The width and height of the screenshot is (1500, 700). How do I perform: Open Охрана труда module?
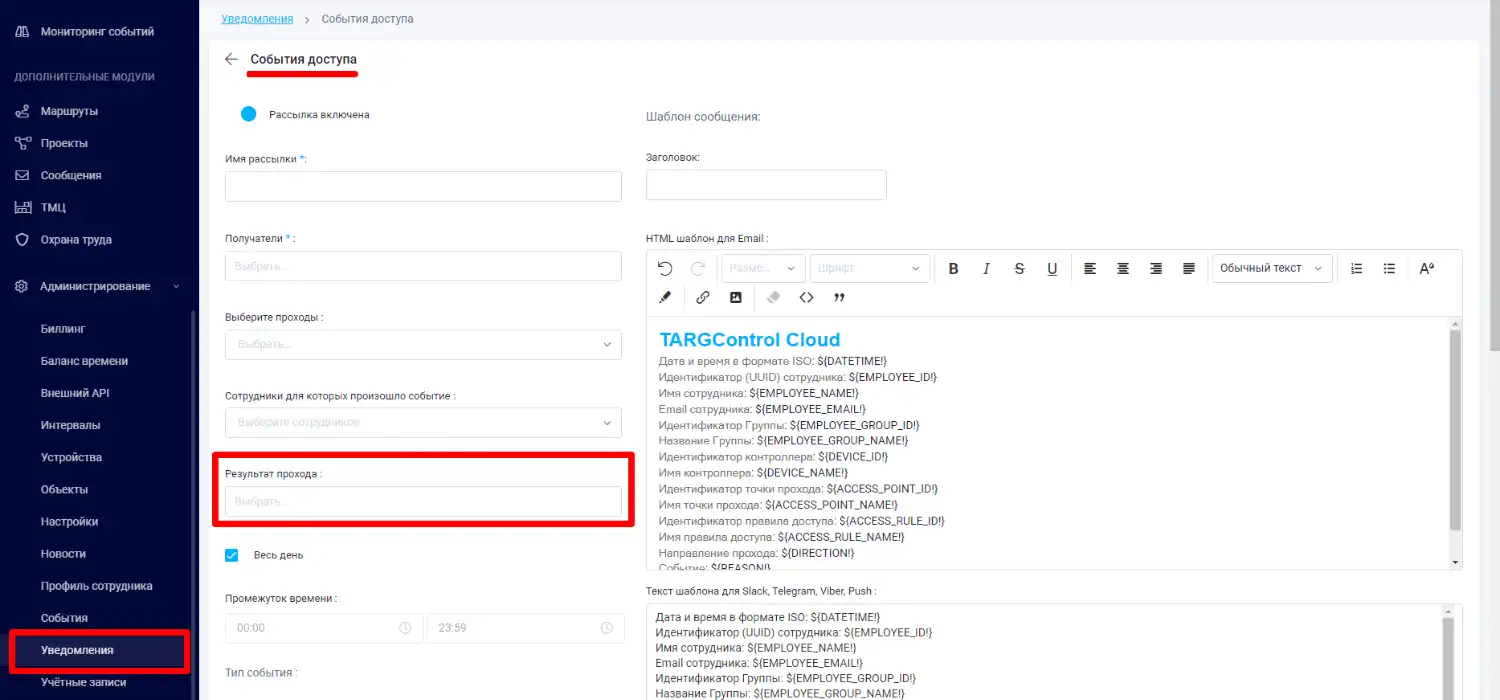pos(76,239)
